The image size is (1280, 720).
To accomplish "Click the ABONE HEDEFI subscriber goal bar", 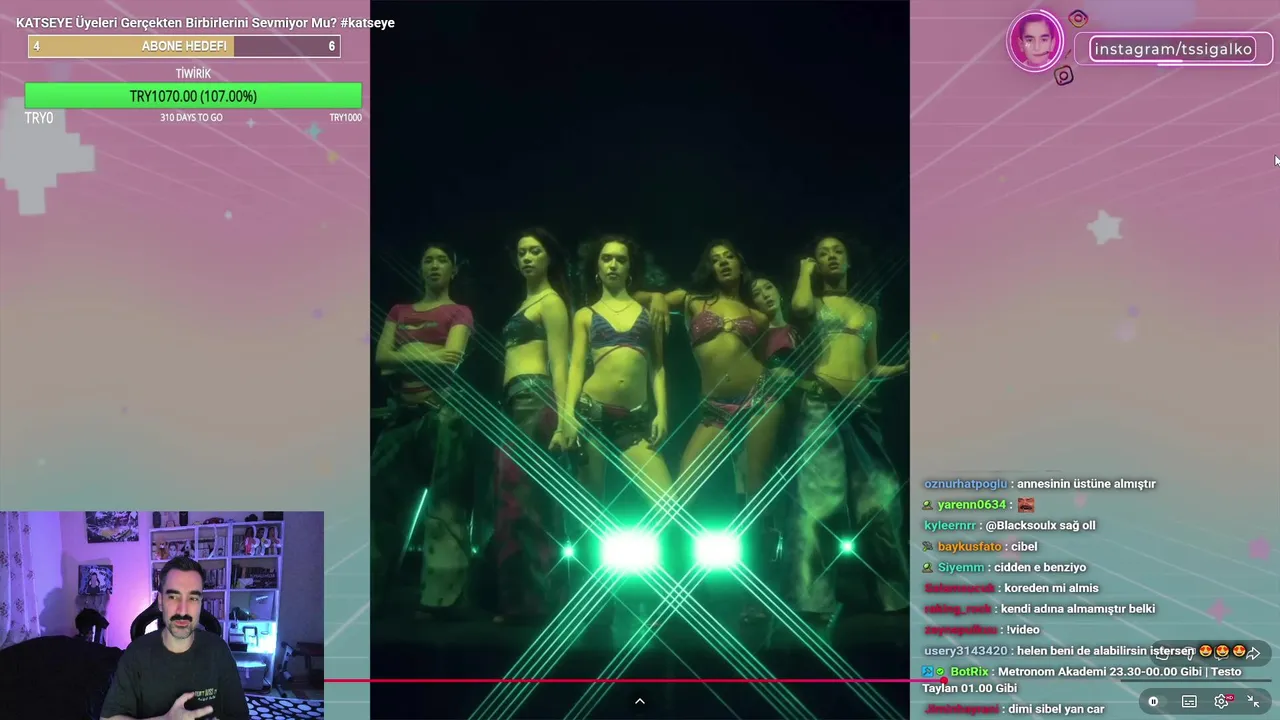I will point(184,46).
